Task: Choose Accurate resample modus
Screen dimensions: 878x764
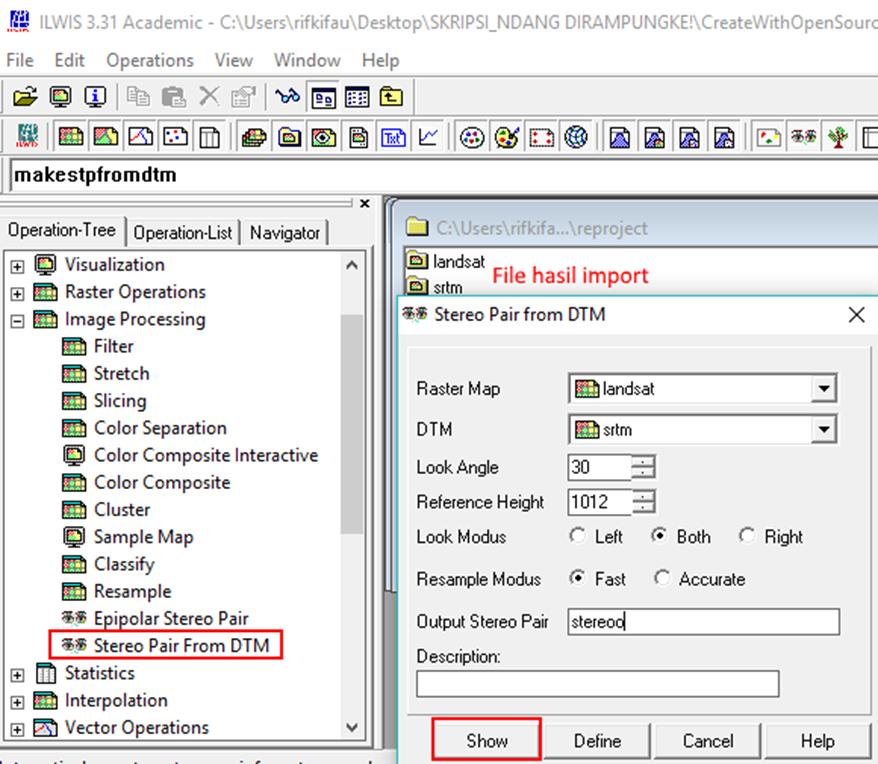Action: click(x=662, y=577)
